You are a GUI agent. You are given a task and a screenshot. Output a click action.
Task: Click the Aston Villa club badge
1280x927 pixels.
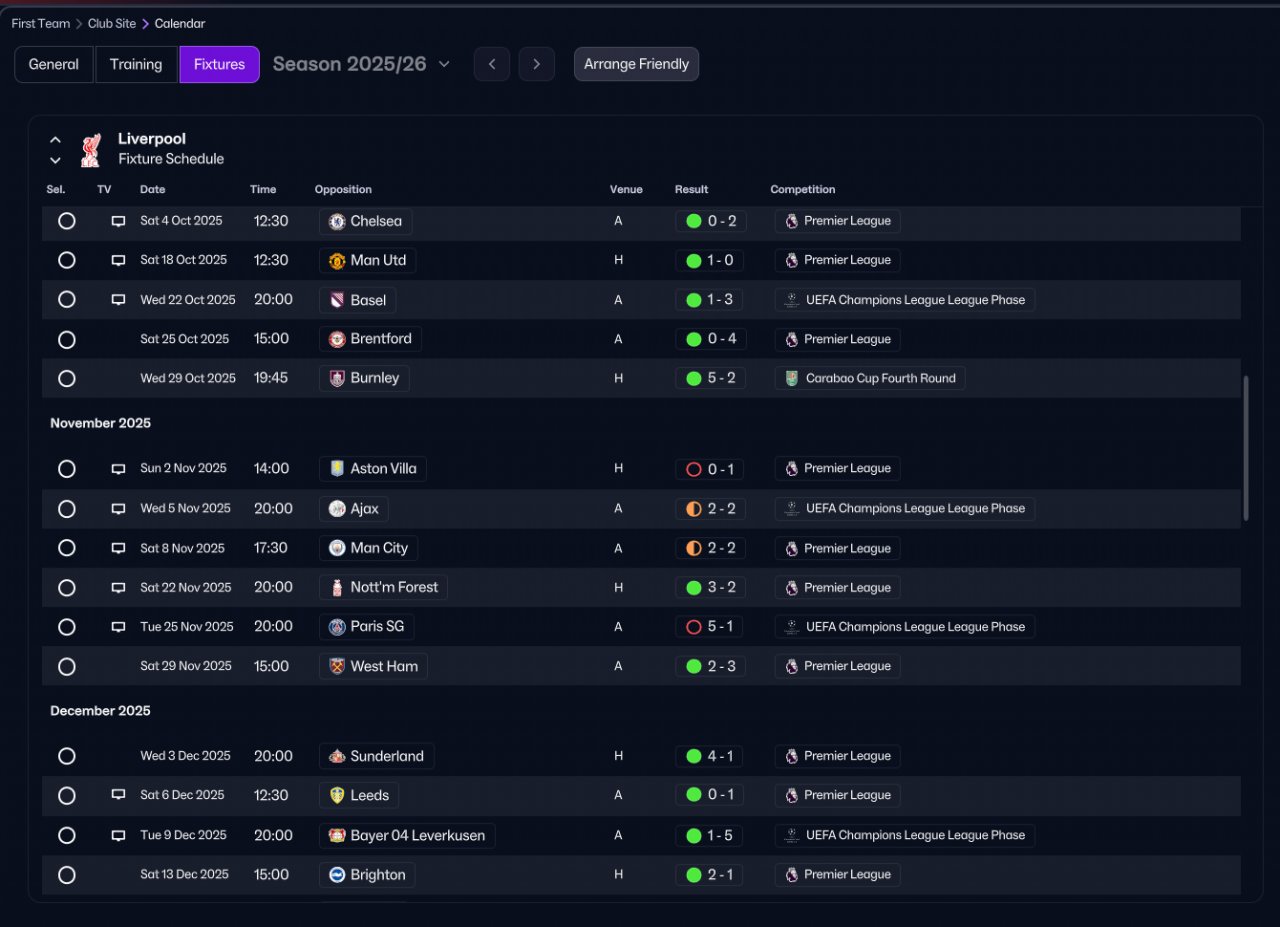337,468
